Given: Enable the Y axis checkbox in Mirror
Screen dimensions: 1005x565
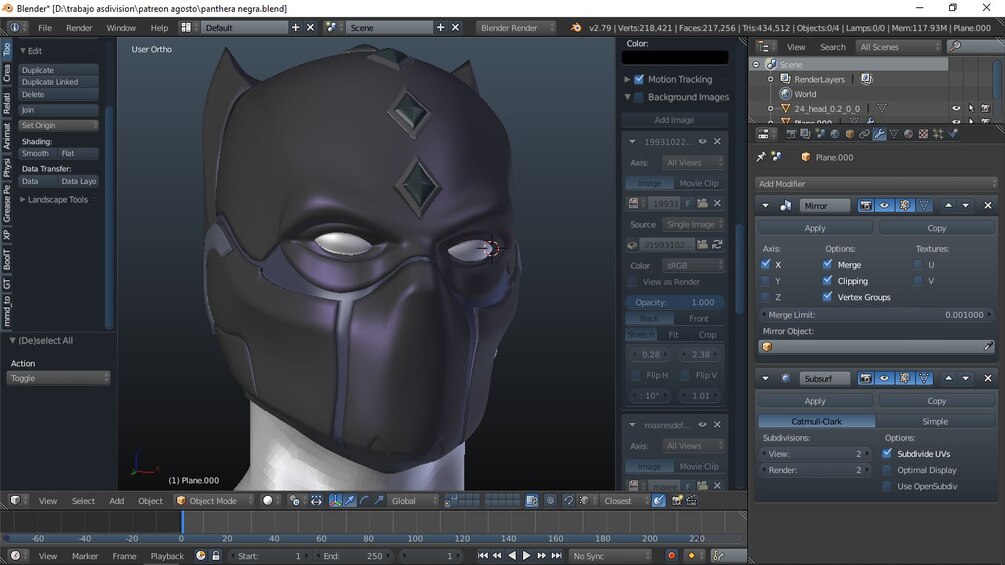Looking at the screenshot, I should [x=765, y=281].
